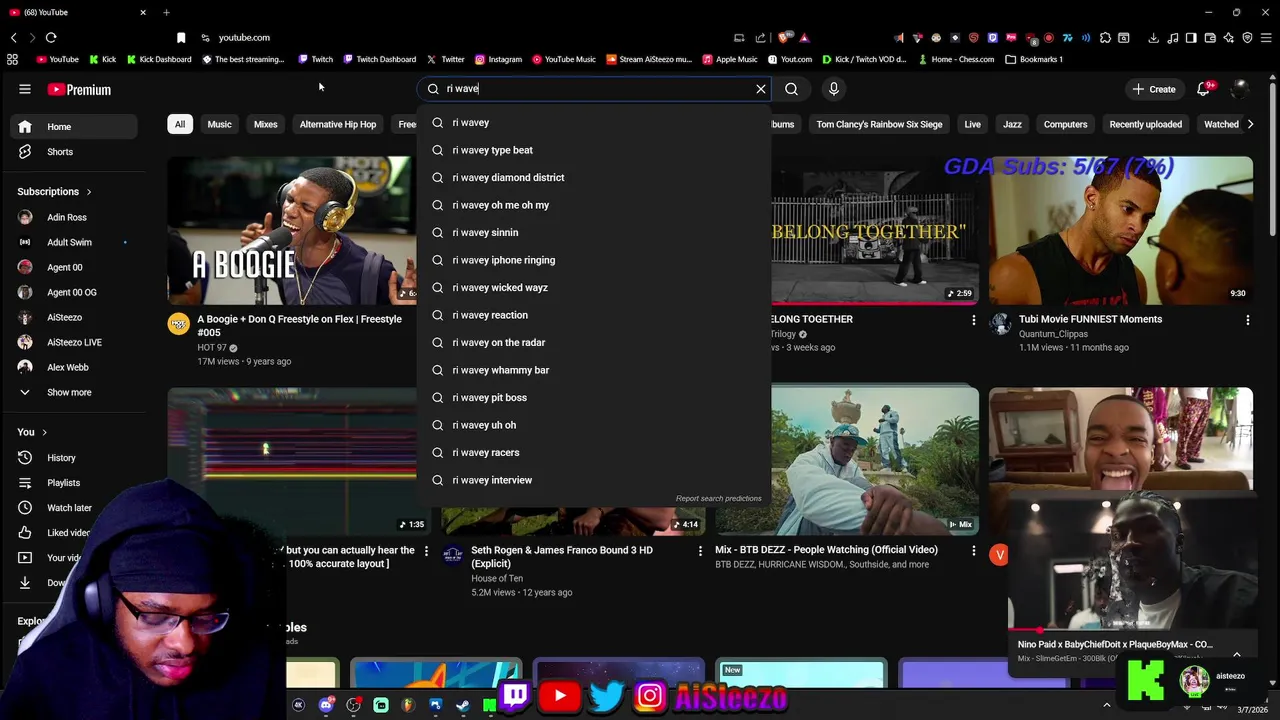Screen dimensions: 1280x720
Task: Open the AiSteezo LIVE subscription
Action: point(74,342)
